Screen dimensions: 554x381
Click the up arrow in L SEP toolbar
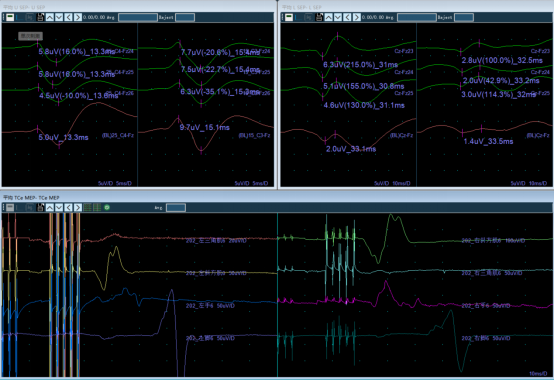pyautogui.click(x=329, y=17)
